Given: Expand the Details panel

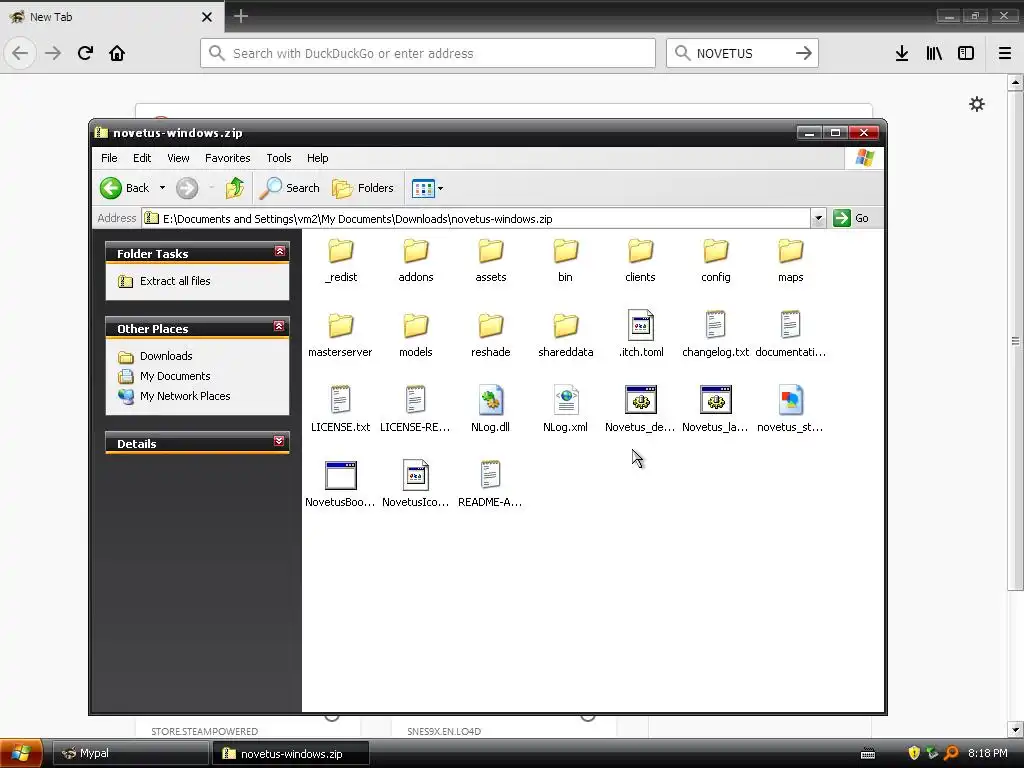Looking at the screenshot, I should point(280,441).
